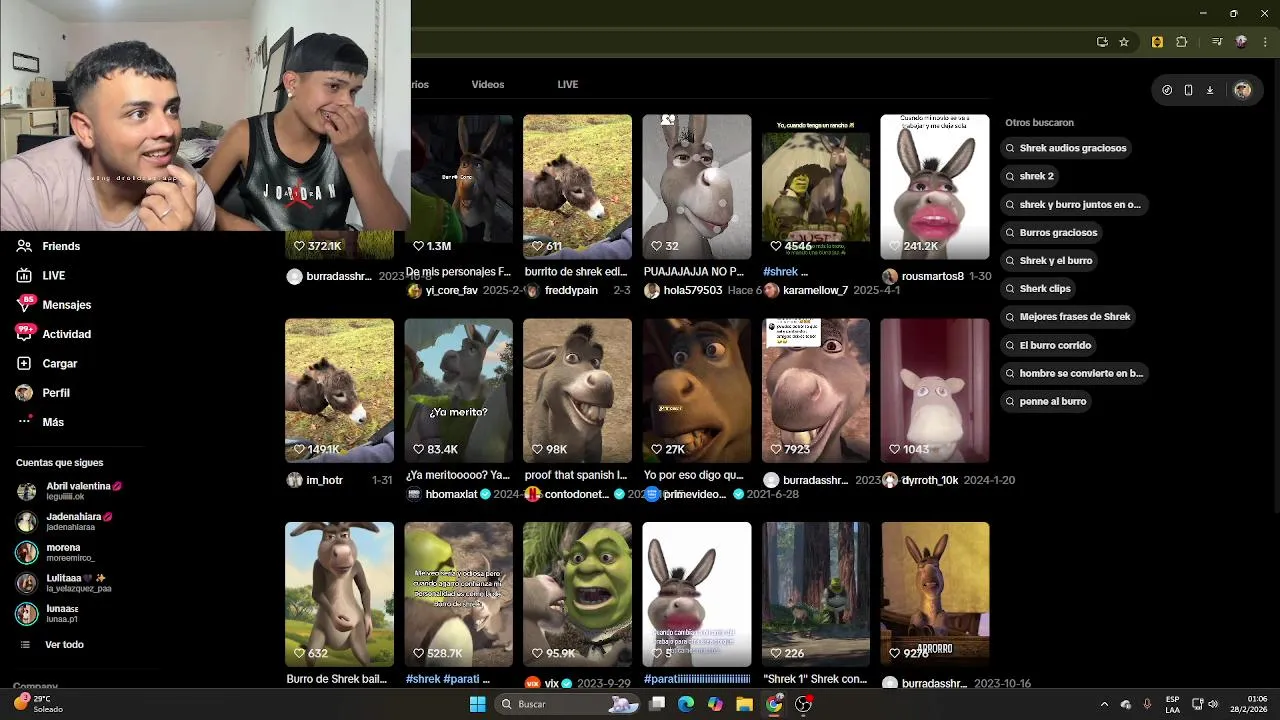Open the Jadenahiara followed account

coord(66,522)
